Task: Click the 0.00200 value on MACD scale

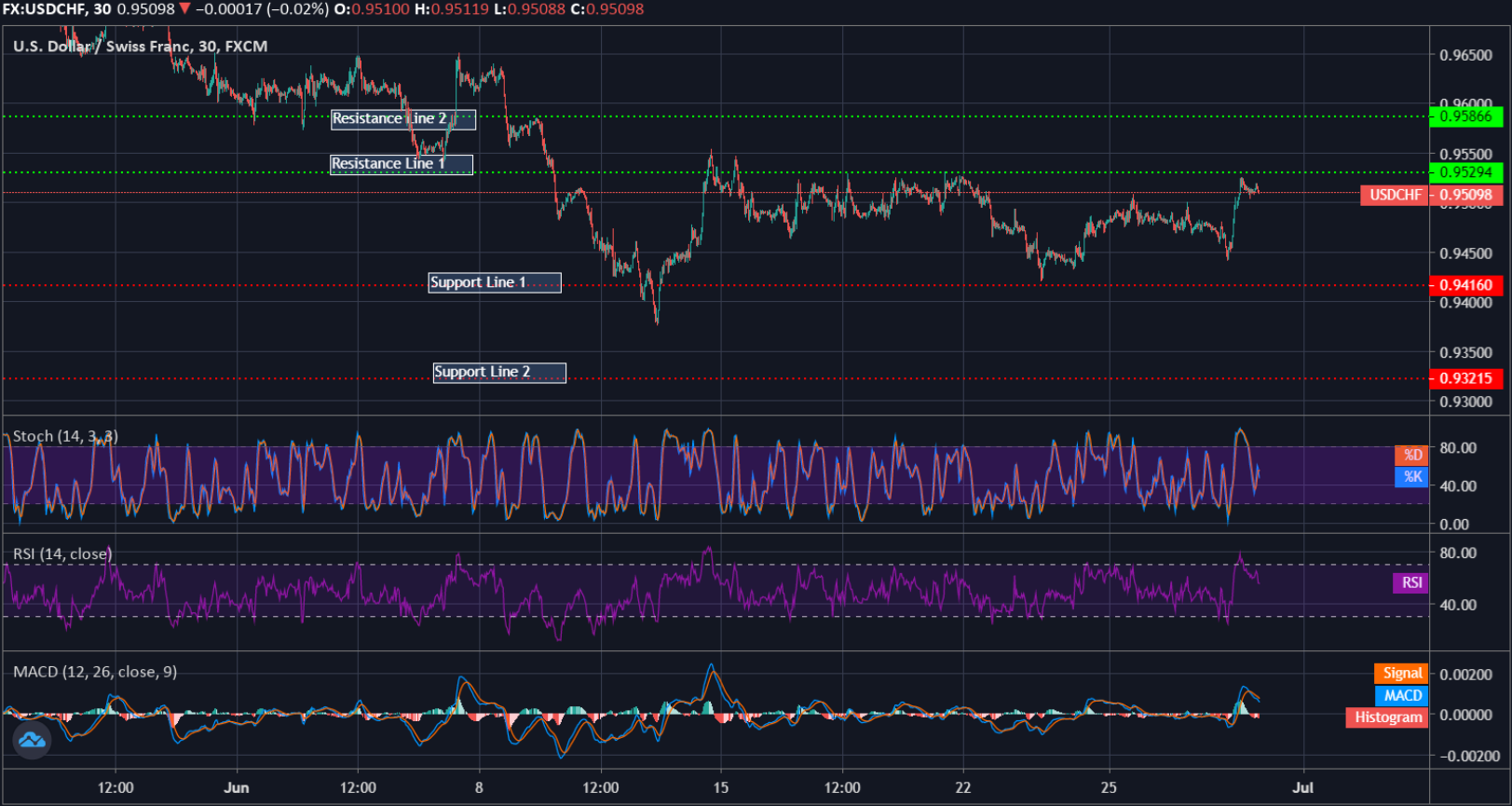Action: [1465, 675]
